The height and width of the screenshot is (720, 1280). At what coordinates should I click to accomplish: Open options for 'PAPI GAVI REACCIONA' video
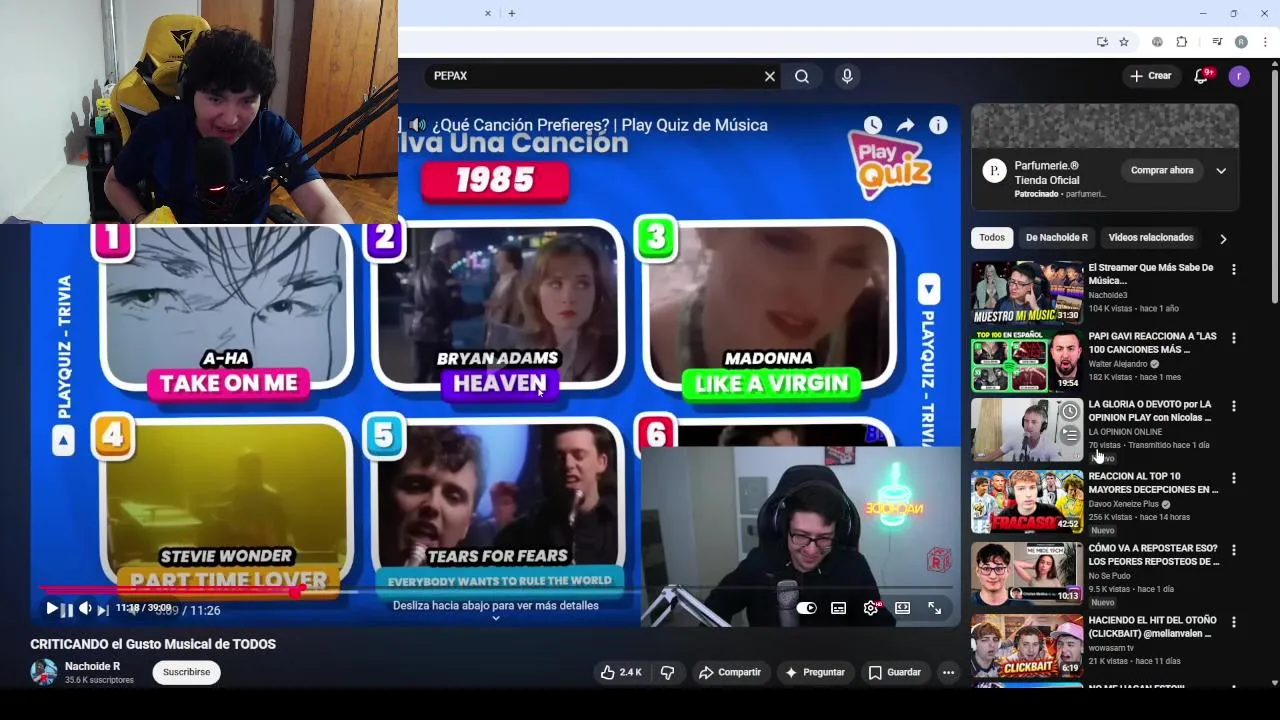[x=1234, y=338]
